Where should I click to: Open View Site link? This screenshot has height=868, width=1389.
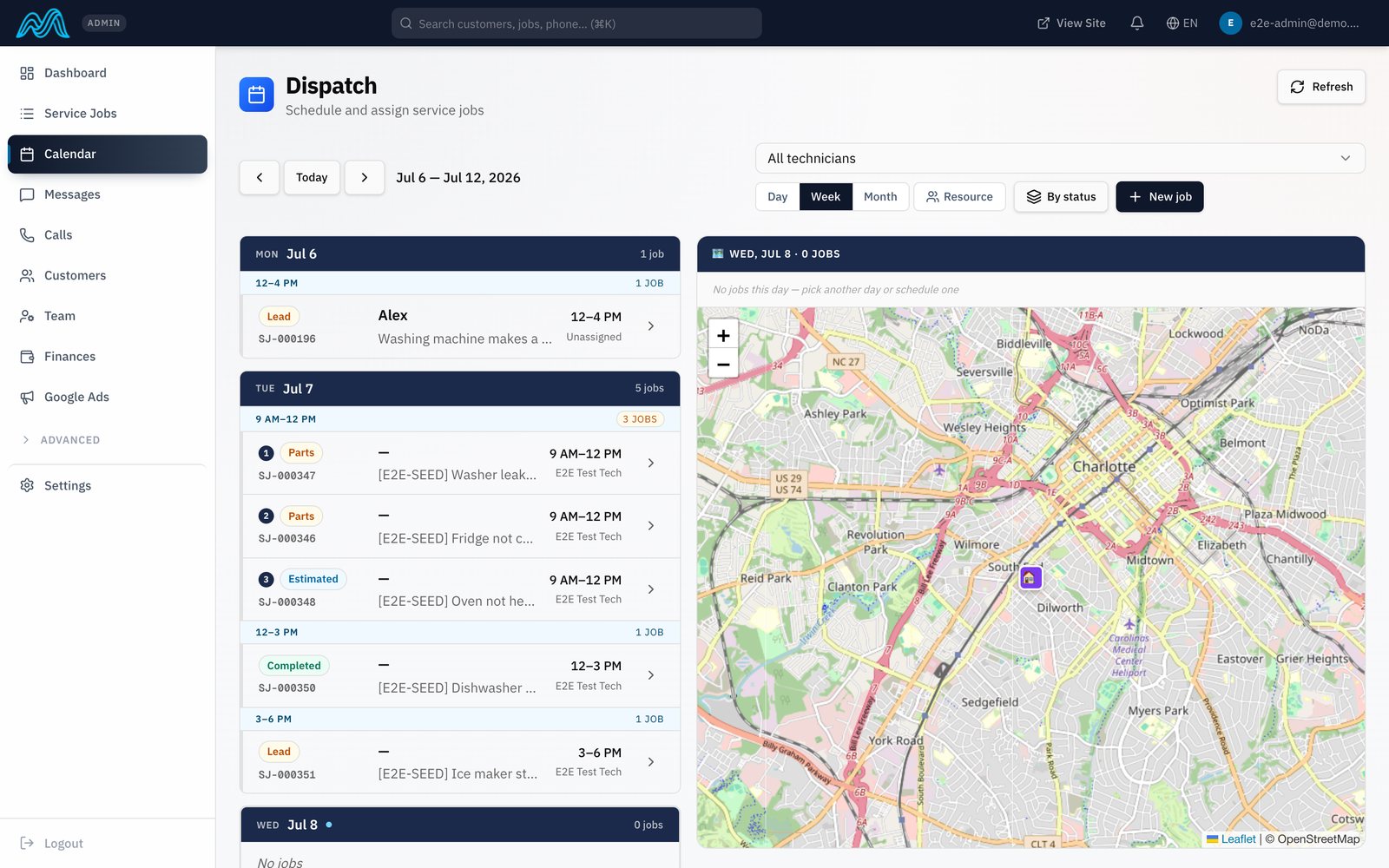click(1071, 23)
